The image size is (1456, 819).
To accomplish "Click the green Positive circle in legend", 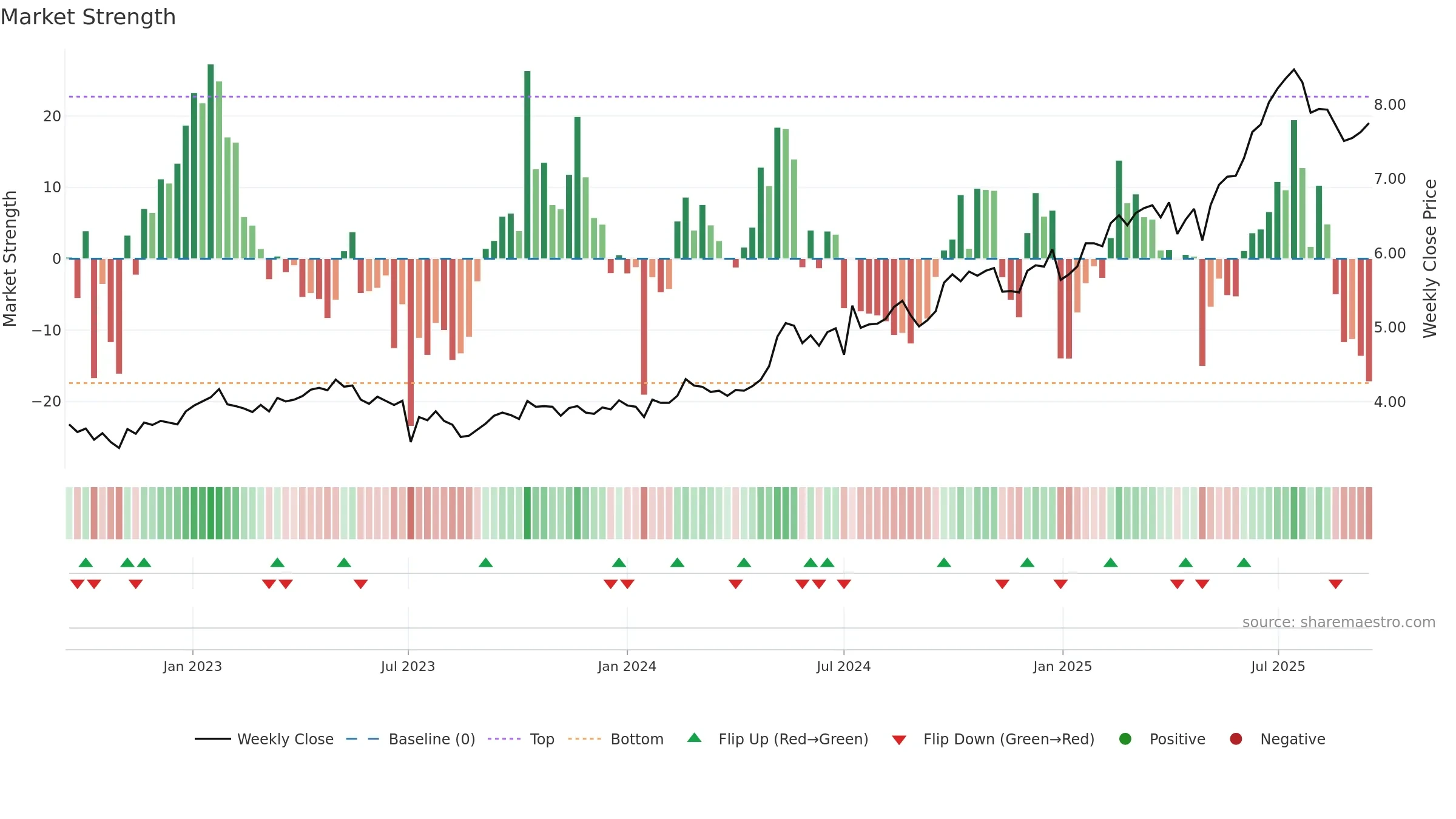I will click(1125, 739).
